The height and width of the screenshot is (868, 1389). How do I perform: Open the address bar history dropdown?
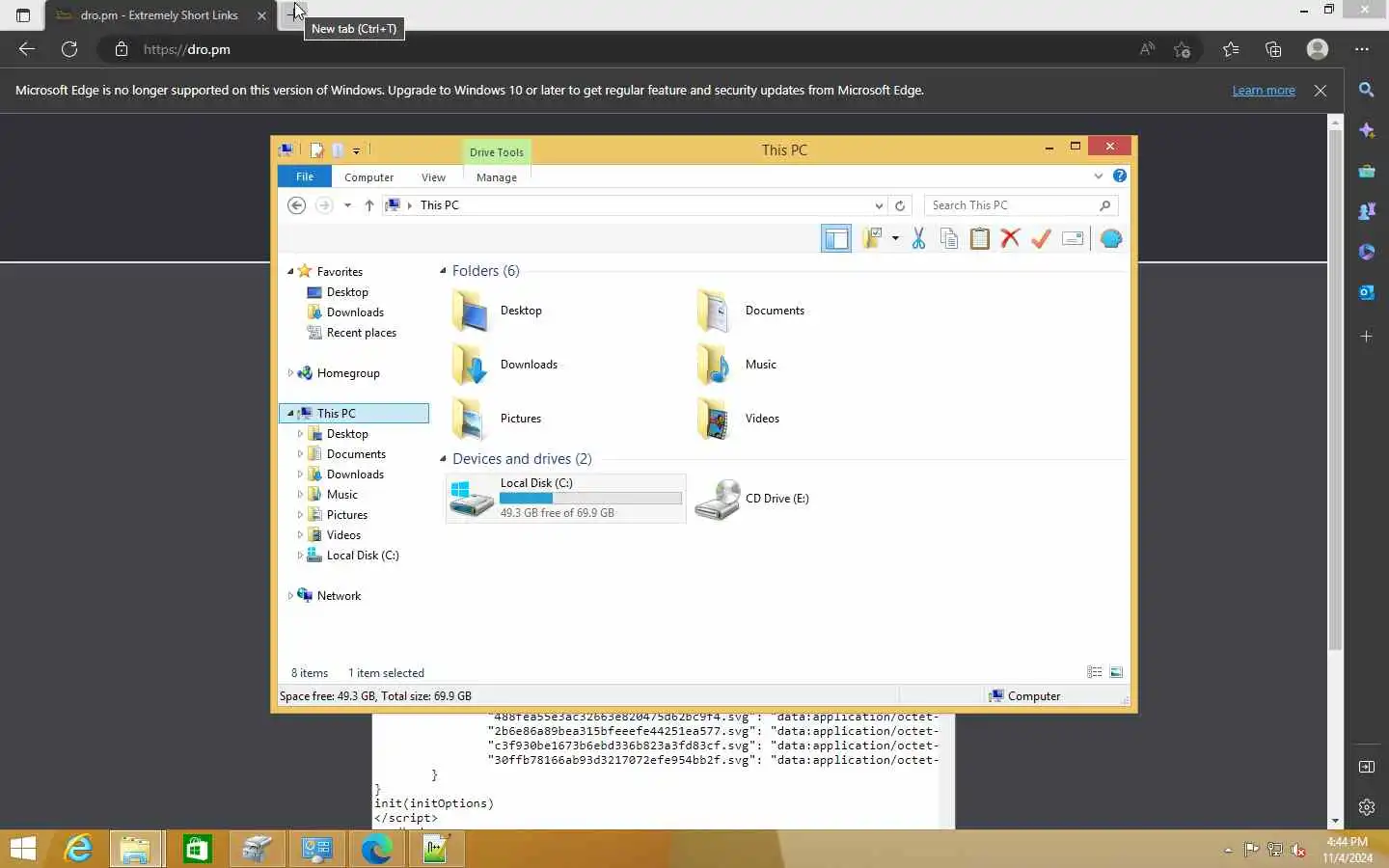[879, 205]
